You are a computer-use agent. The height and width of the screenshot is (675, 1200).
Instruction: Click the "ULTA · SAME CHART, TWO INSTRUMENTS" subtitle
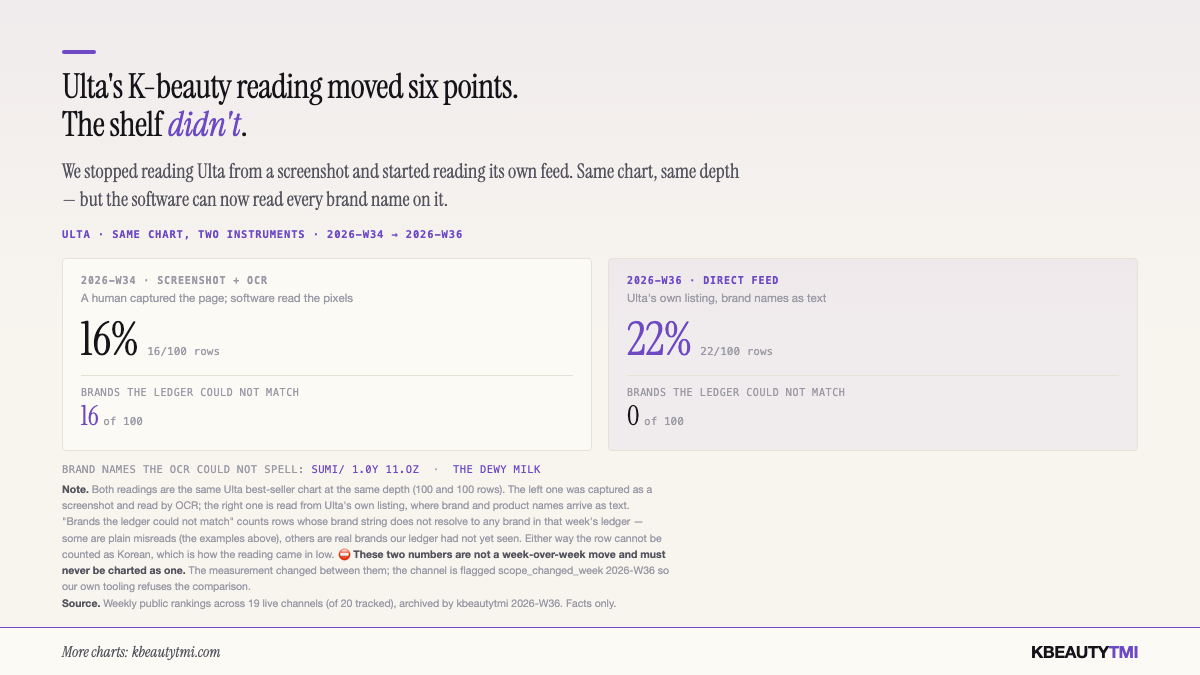coord(262,234)
